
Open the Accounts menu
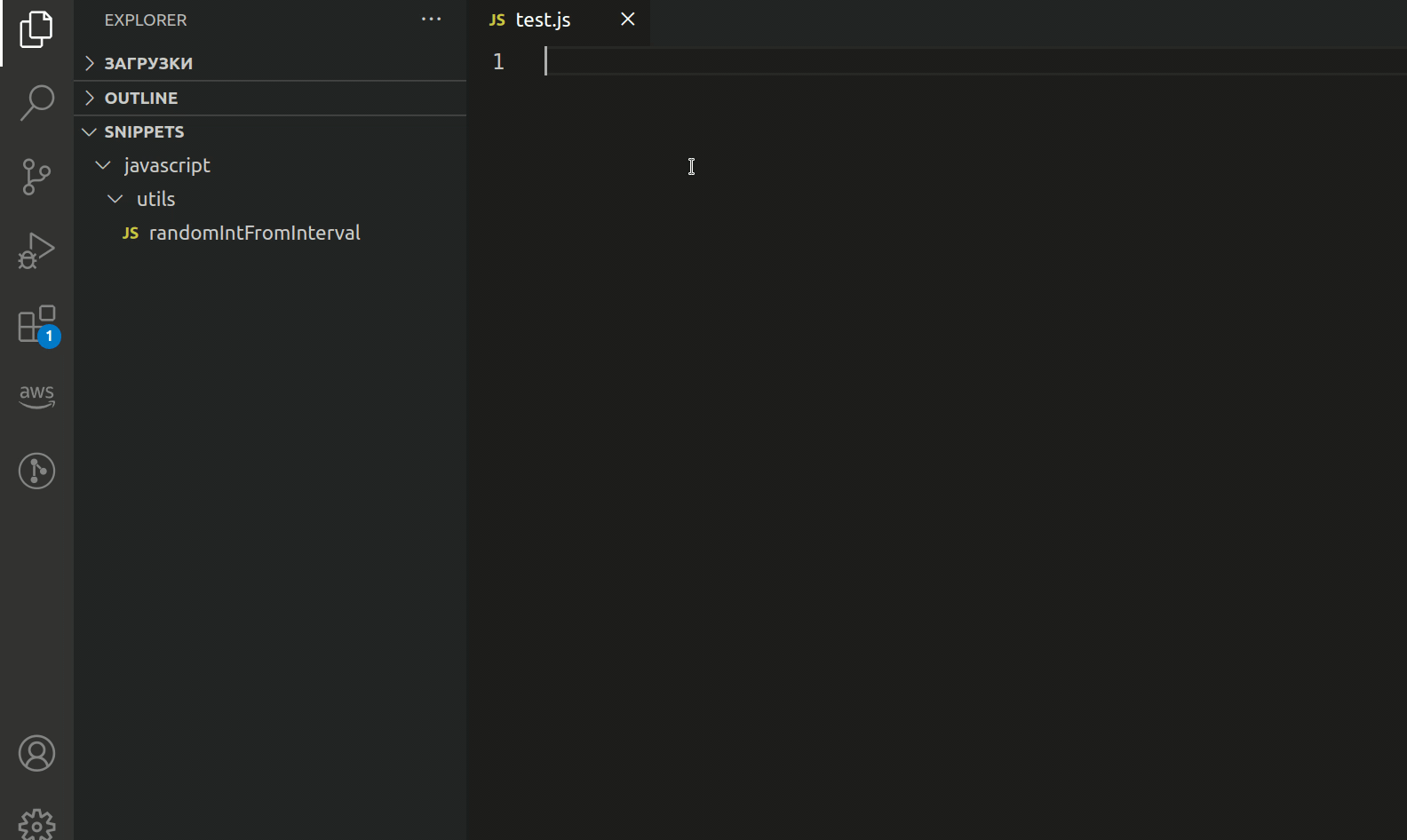[x=36, y=753]
